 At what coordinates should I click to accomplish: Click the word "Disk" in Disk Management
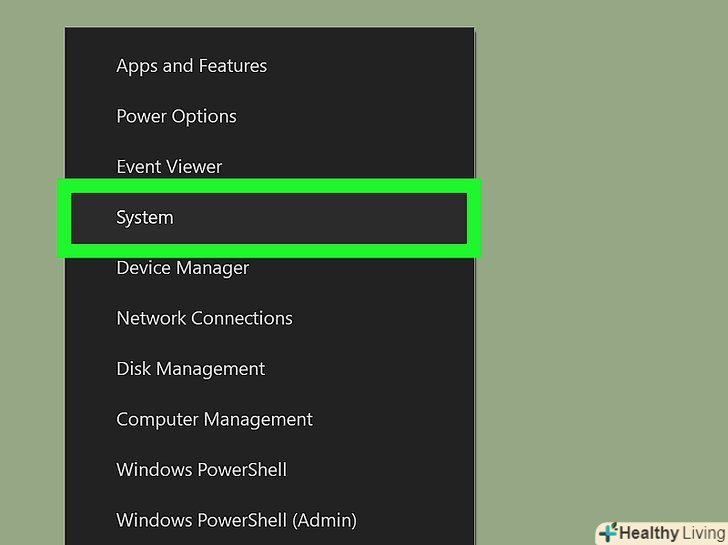133,369
